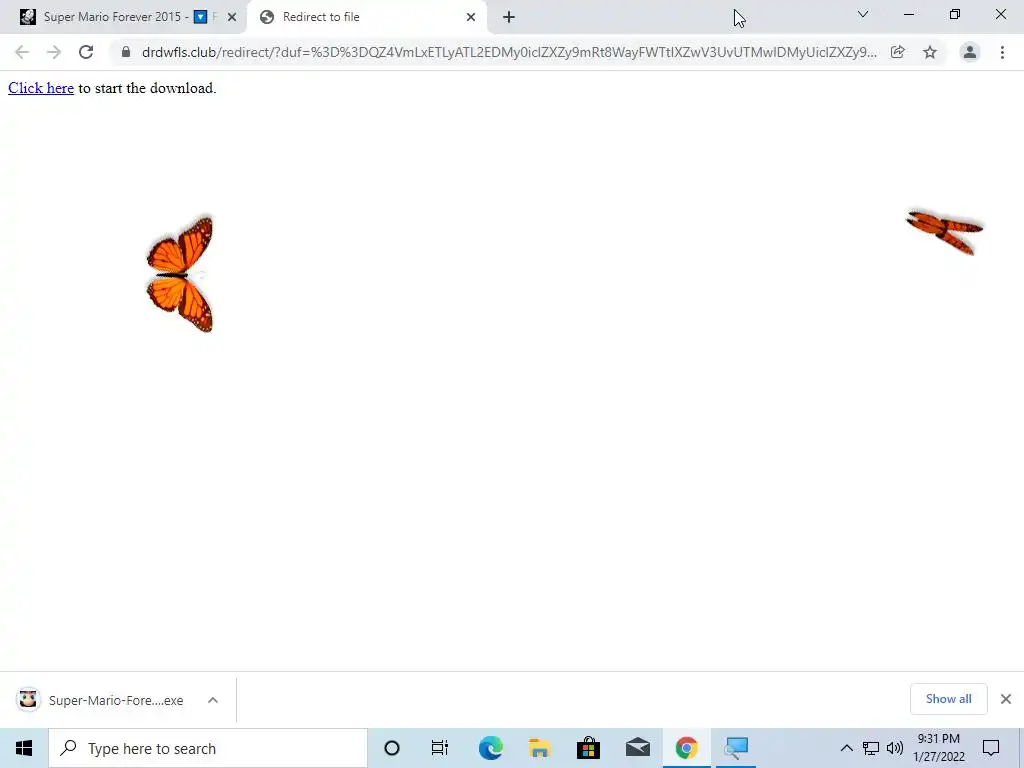Share this page using the share icon
This screenshot has width=1024, height=768.
(898, 52)
